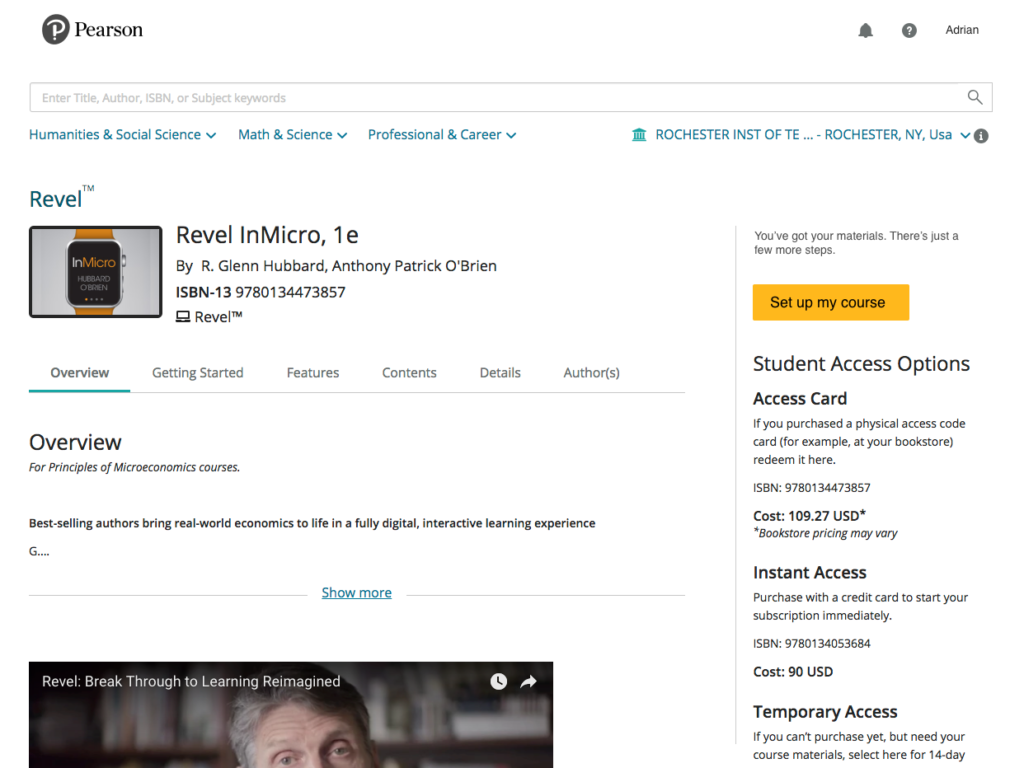
Task: Open the Contents tab
Action: [x=409, y=373]
